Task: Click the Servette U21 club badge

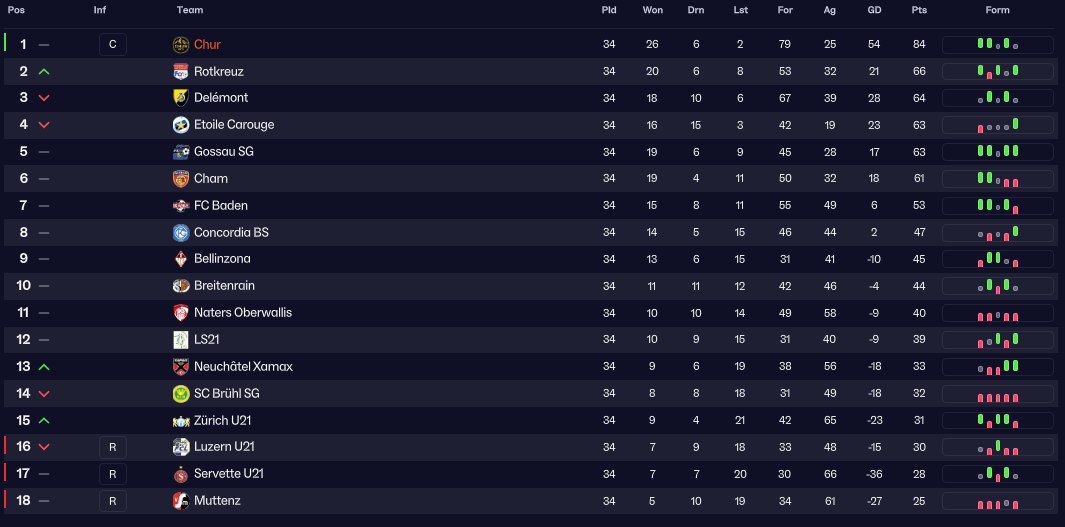Action: click(x=181, y=474)
